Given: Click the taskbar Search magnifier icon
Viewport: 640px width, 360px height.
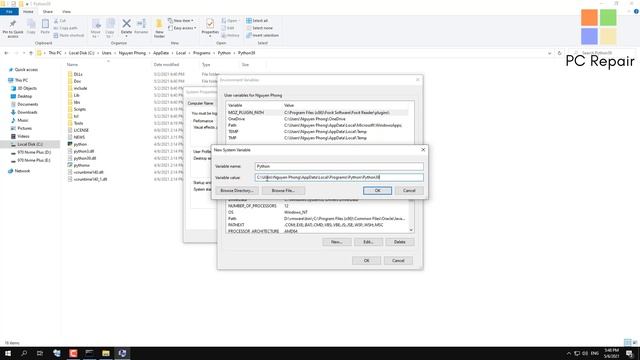Looking at the screenshot, I should point(24,353).
